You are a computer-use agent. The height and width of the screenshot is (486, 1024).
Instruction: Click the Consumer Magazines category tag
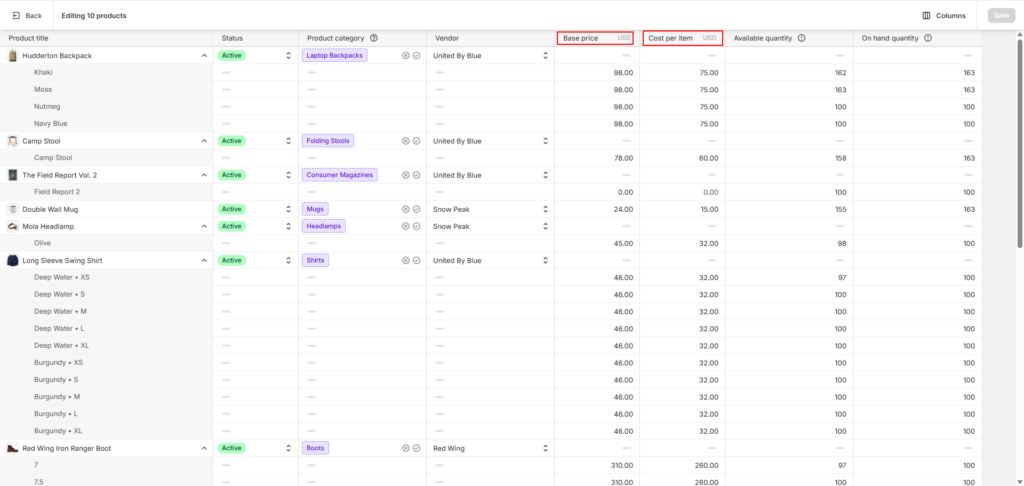pyautogui.click(x=340, y=175)
